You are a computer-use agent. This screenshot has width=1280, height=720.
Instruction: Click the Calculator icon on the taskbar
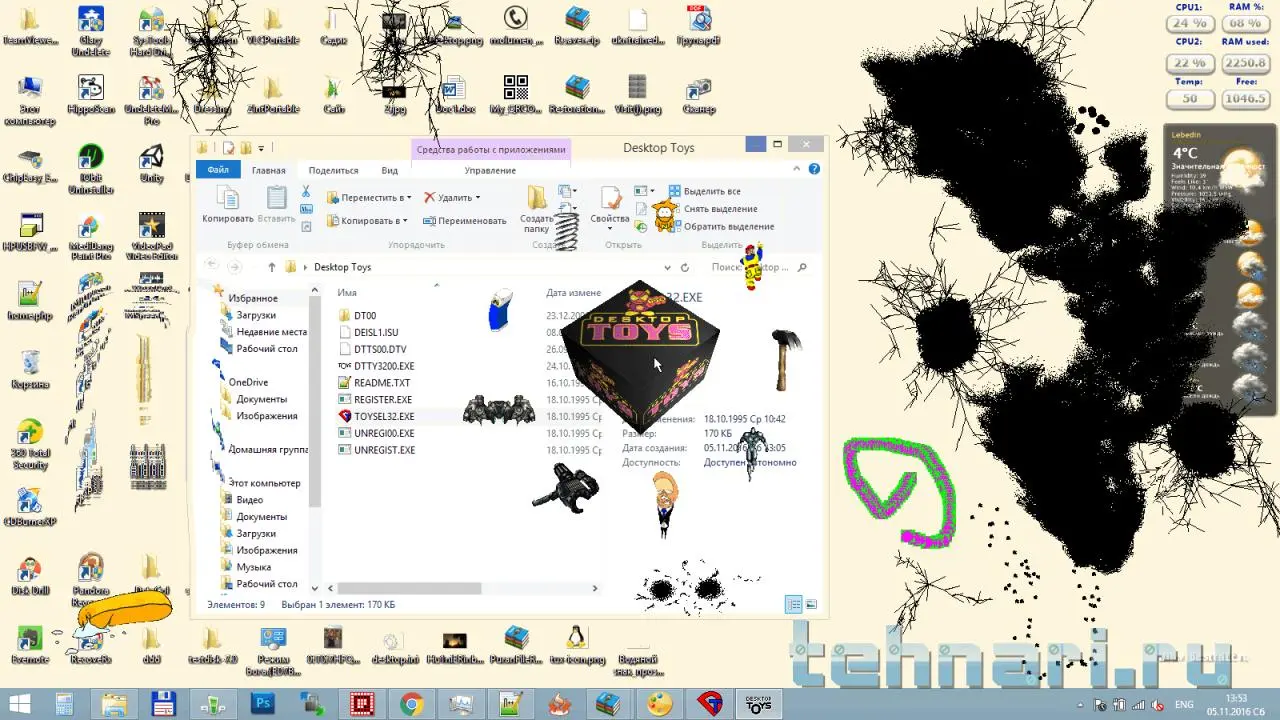65,704
